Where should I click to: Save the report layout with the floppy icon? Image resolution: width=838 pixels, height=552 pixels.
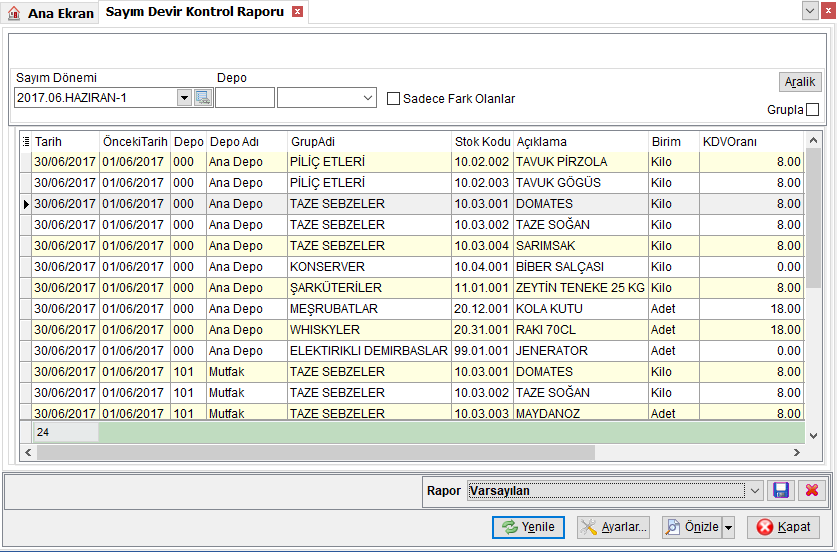(x=781, y=490)
